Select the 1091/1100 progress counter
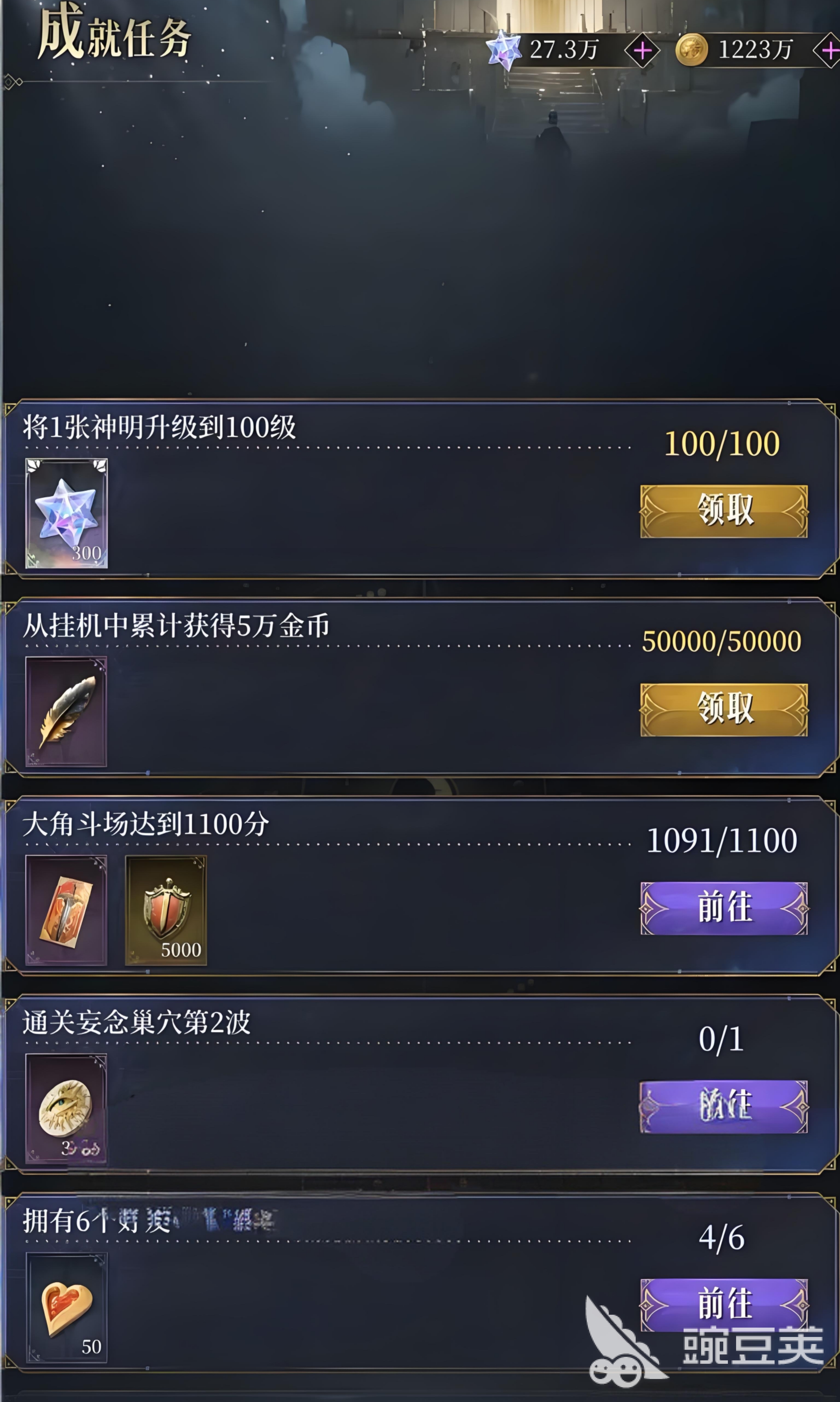Screen dimensions: 840x1402 722,840
